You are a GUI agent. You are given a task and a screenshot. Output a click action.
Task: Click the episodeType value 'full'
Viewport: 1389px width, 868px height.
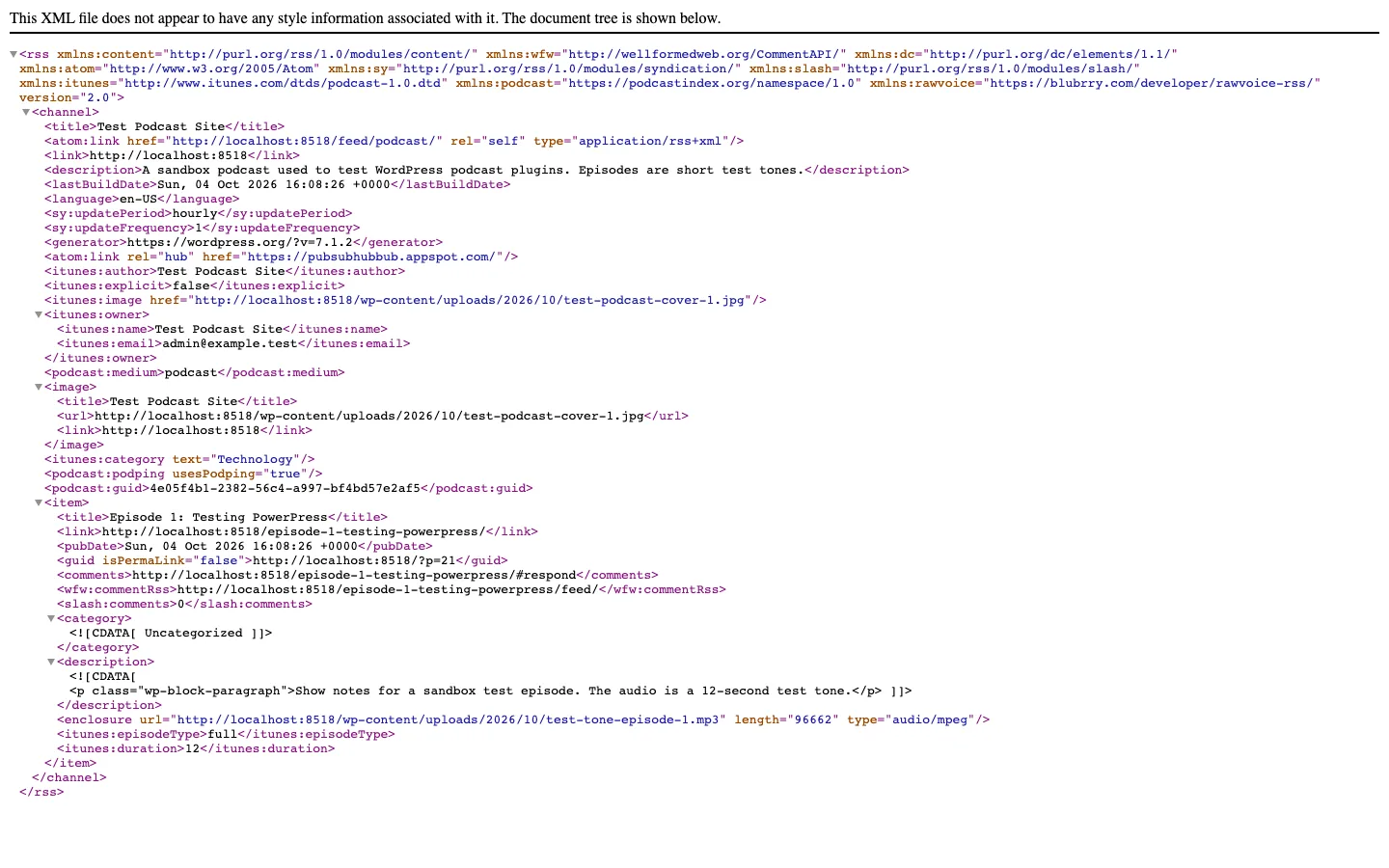coord(223,734)
